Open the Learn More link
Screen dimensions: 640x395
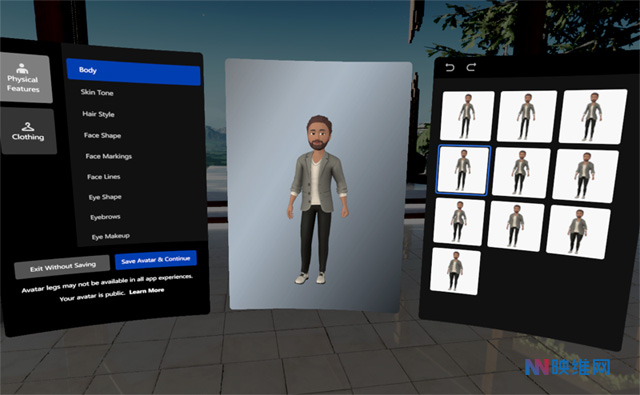147,291
